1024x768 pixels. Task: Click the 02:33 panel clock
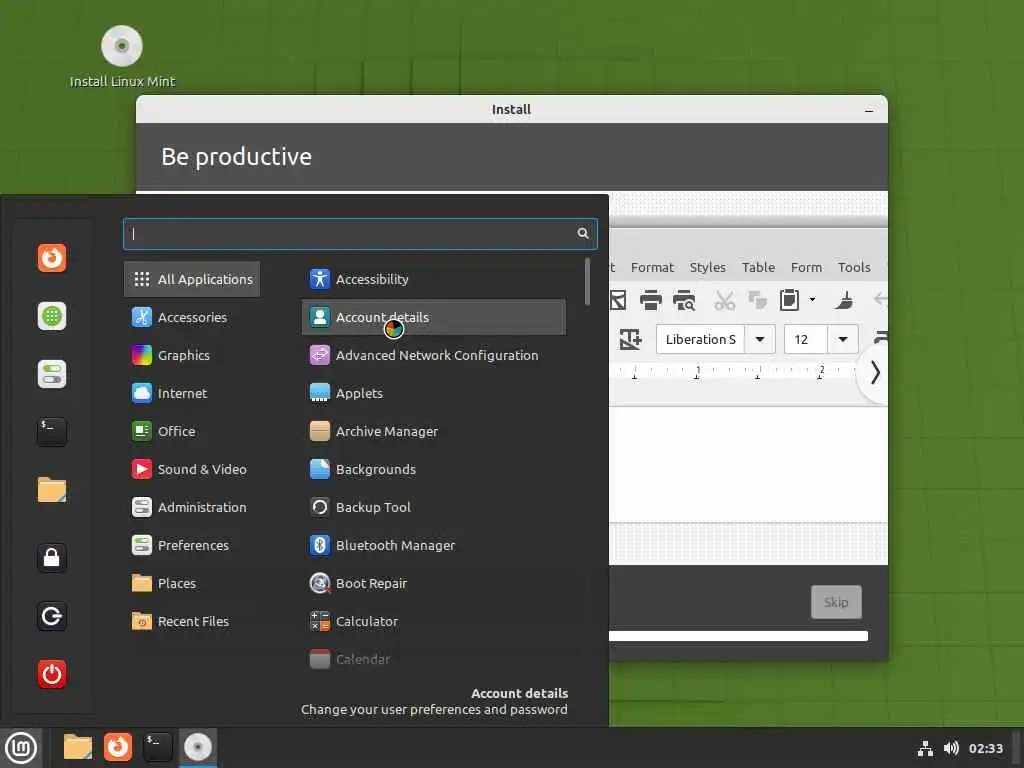[985, 748]
